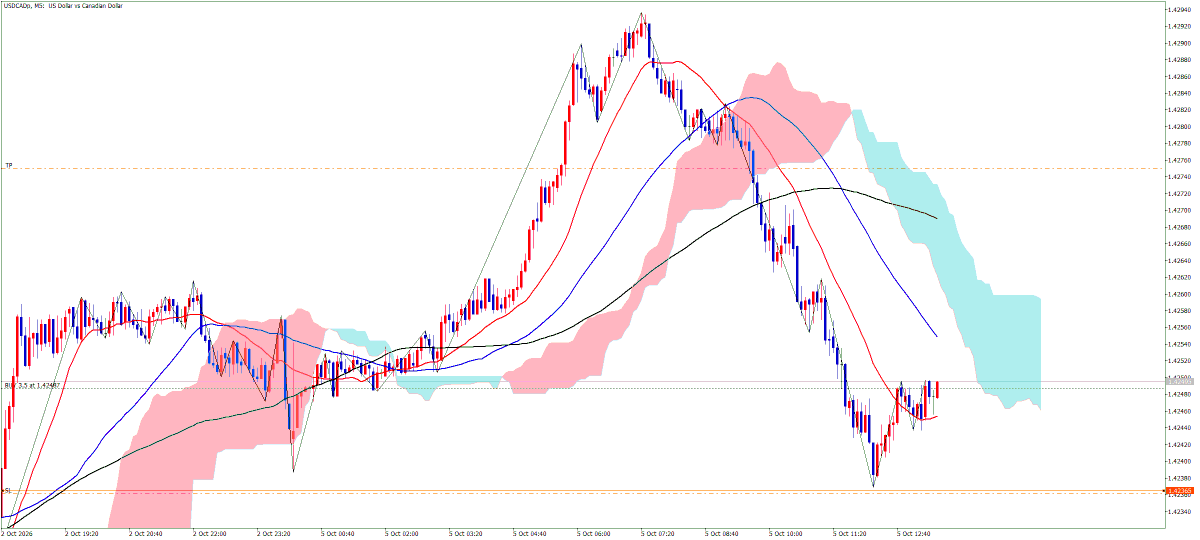
Task: Click the 1.42420 price axis label
Action: (x=1179, y=444)
